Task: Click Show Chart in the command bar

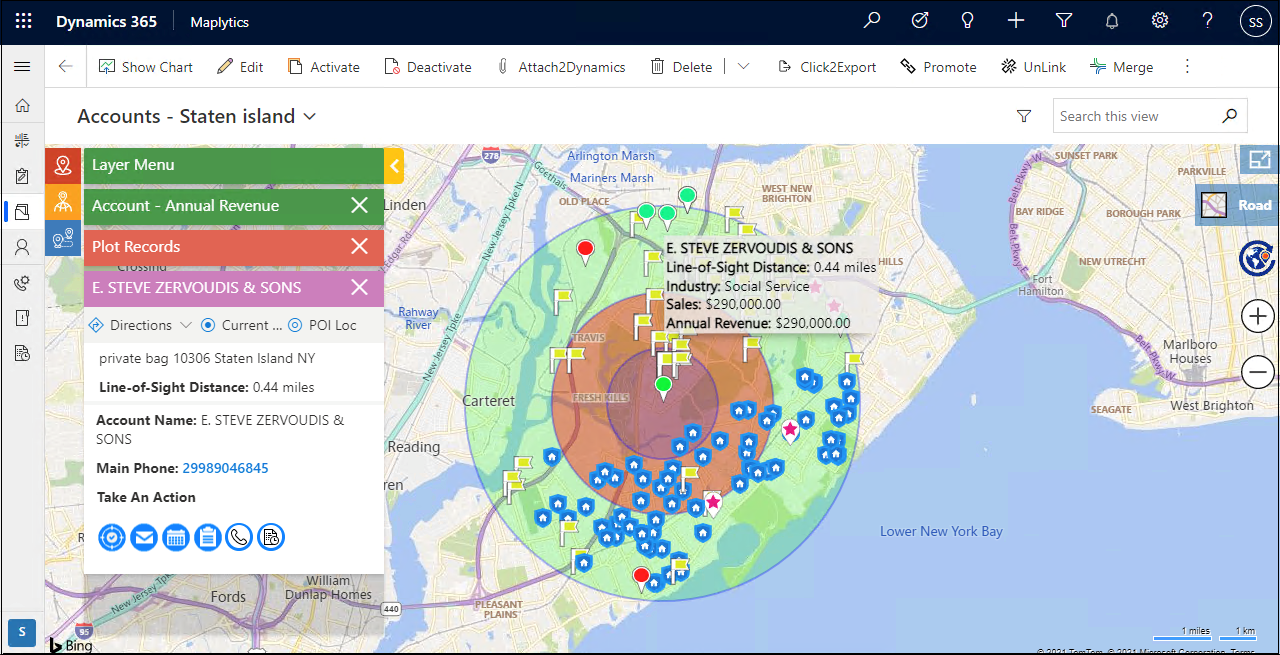Action: click(x=146, y=67)
